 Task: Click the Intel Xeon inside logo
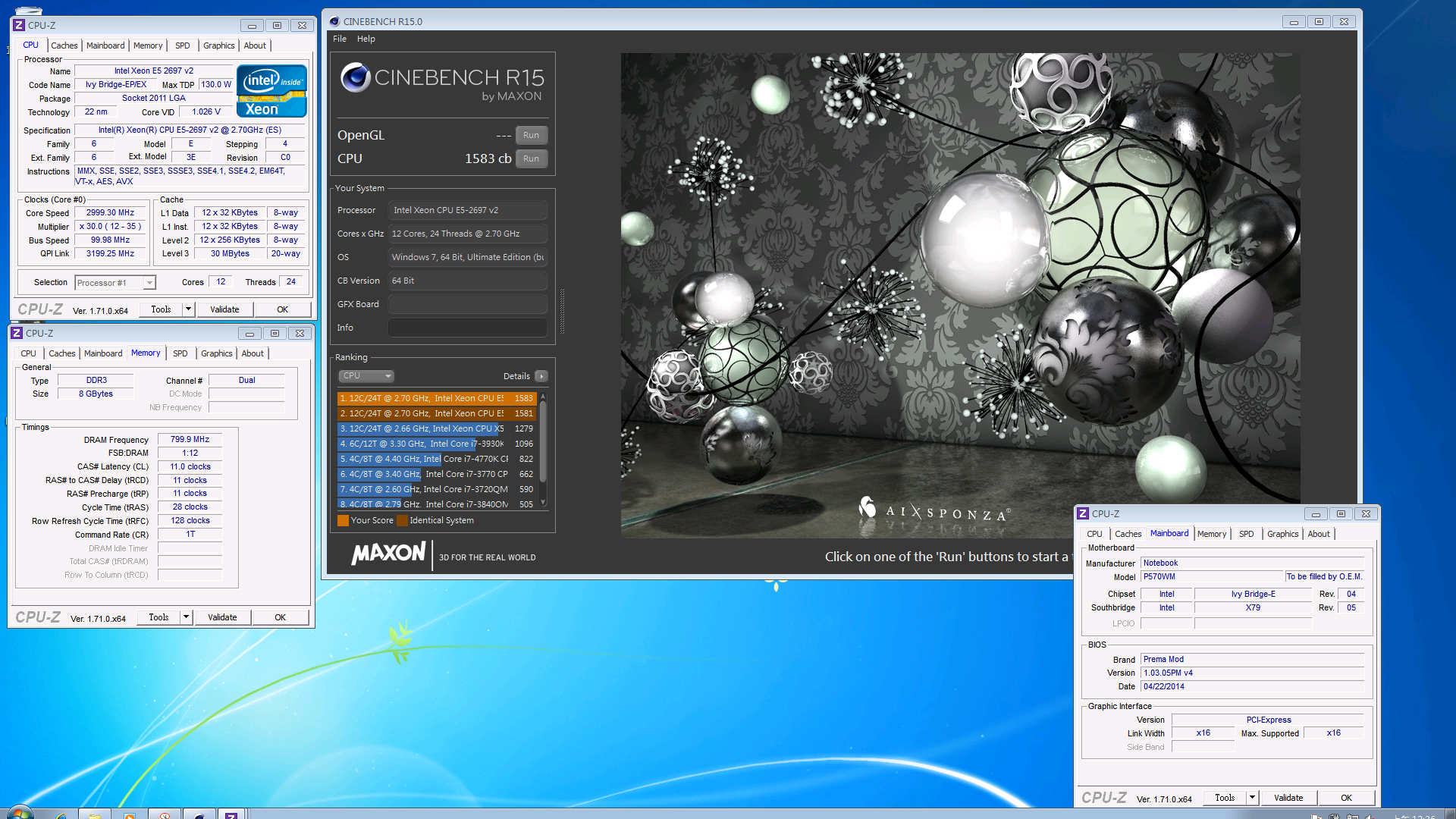point(271,91)
